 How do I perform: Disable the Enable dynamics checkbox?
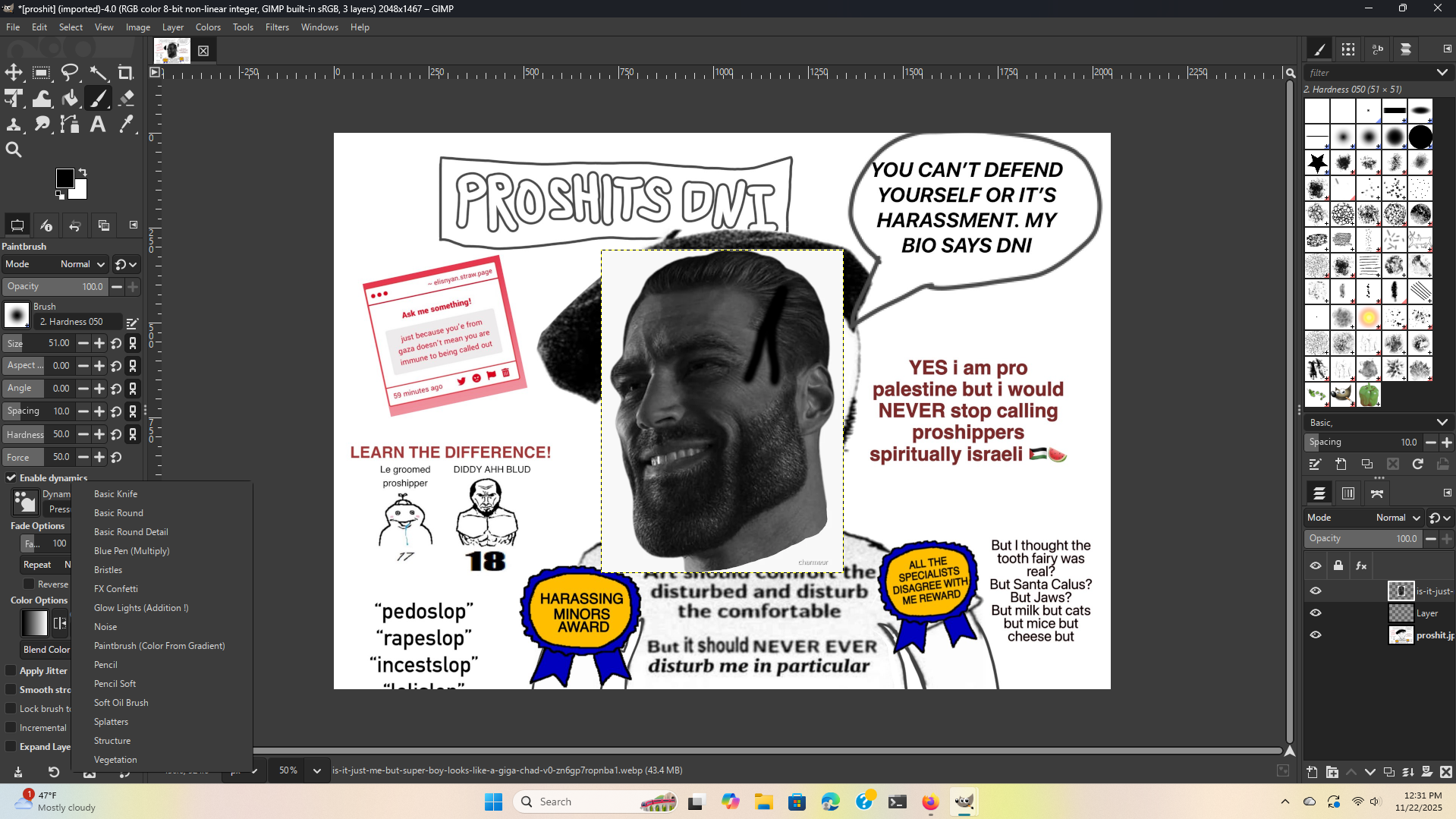tap(11, 478)
